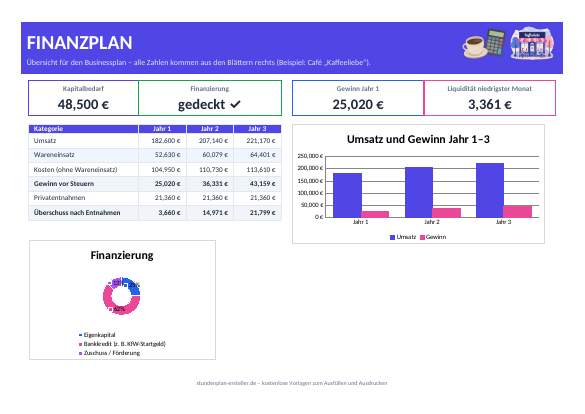585x414 pixels.
Task: Click the Jahr 3 Gewinn bar
Action: [517, 211]
